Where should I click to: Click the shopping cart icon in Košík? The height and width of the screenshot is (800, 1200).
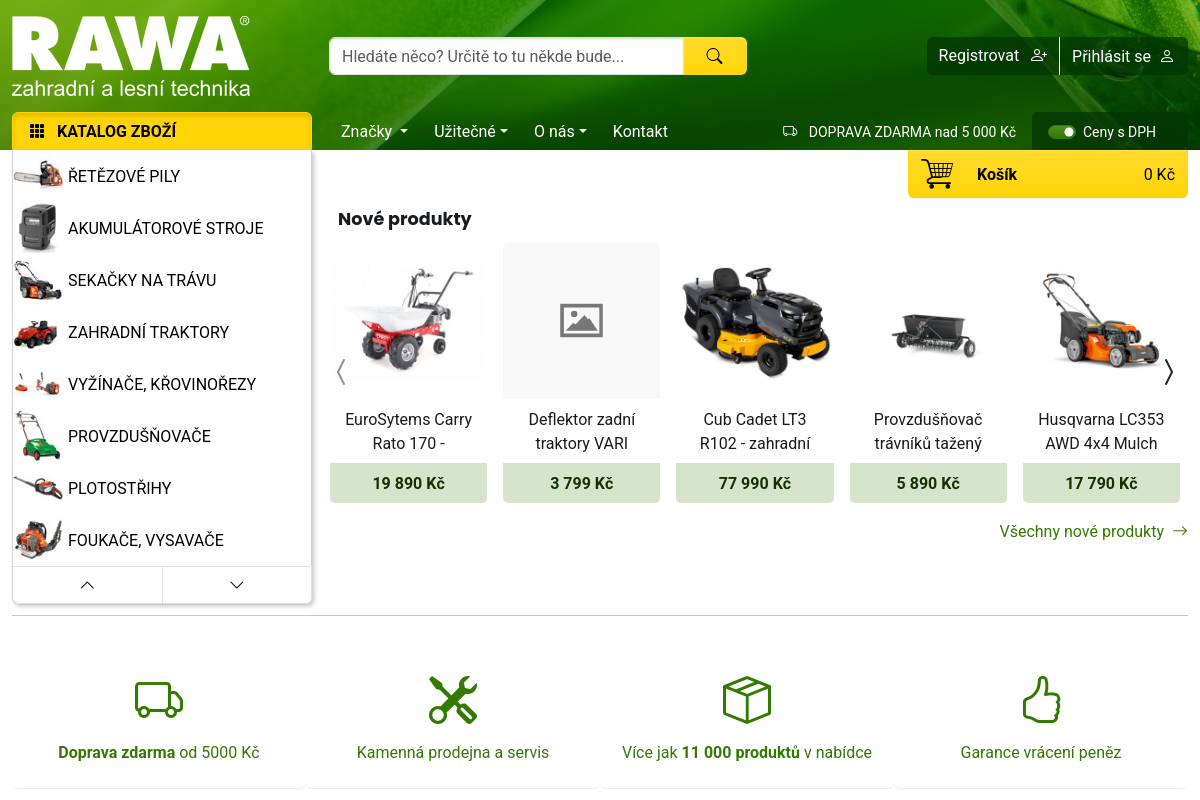tap(937, 174)
